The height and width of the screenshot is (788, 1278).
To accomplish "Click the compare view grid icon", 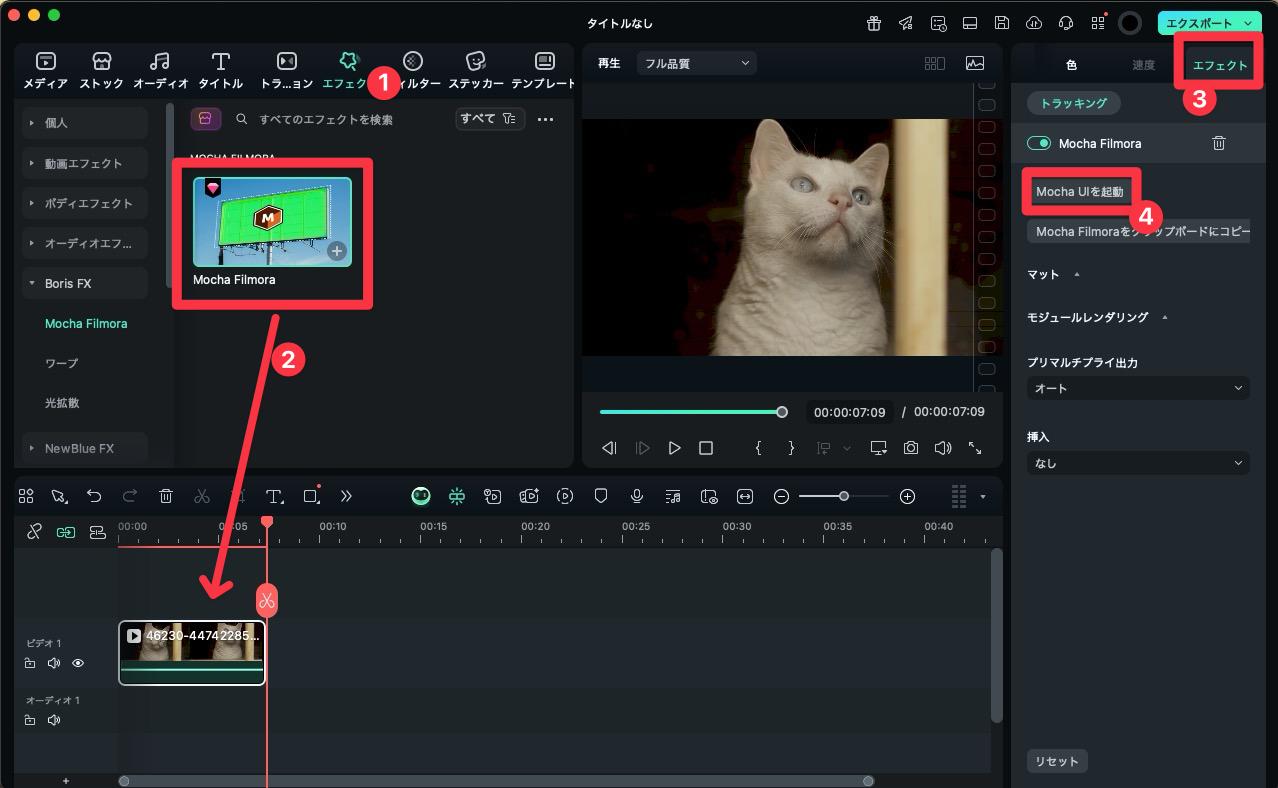I will click(x=935, y=63).
